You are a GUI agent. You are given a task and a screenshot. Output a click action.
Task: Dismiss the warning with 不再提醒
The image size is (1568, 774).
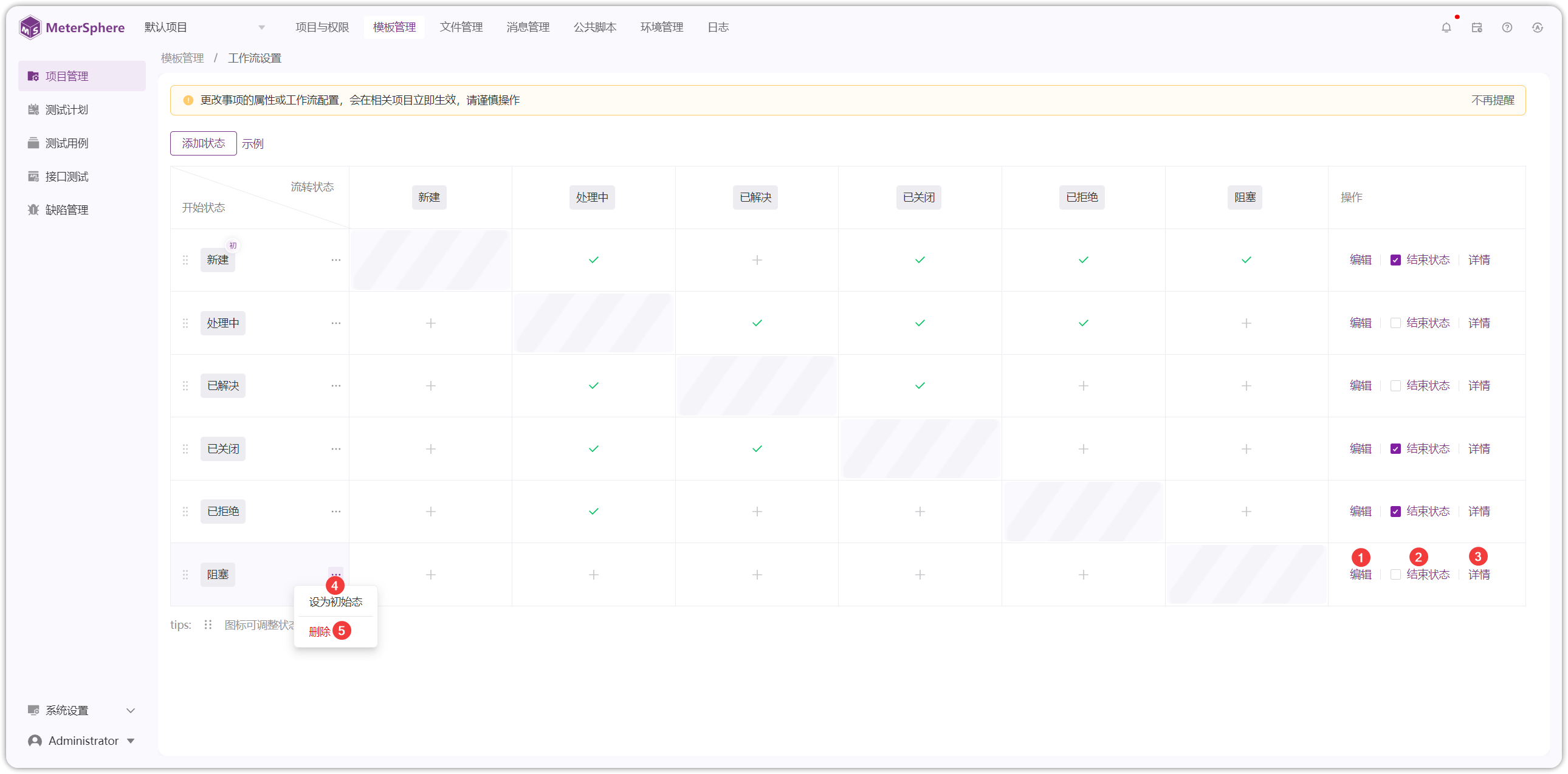click(1492, 100)
